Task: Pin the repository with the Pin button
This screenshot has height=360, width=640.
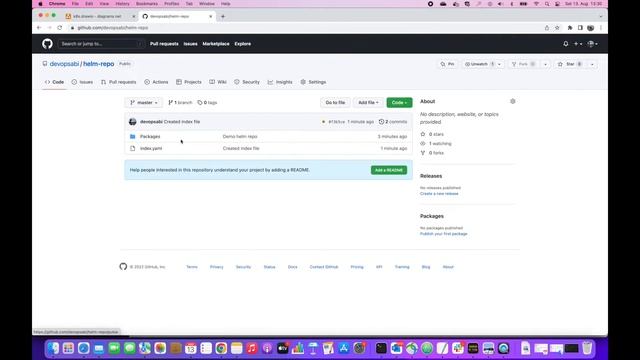Action: pyautogui.click(x=447, y=64)
